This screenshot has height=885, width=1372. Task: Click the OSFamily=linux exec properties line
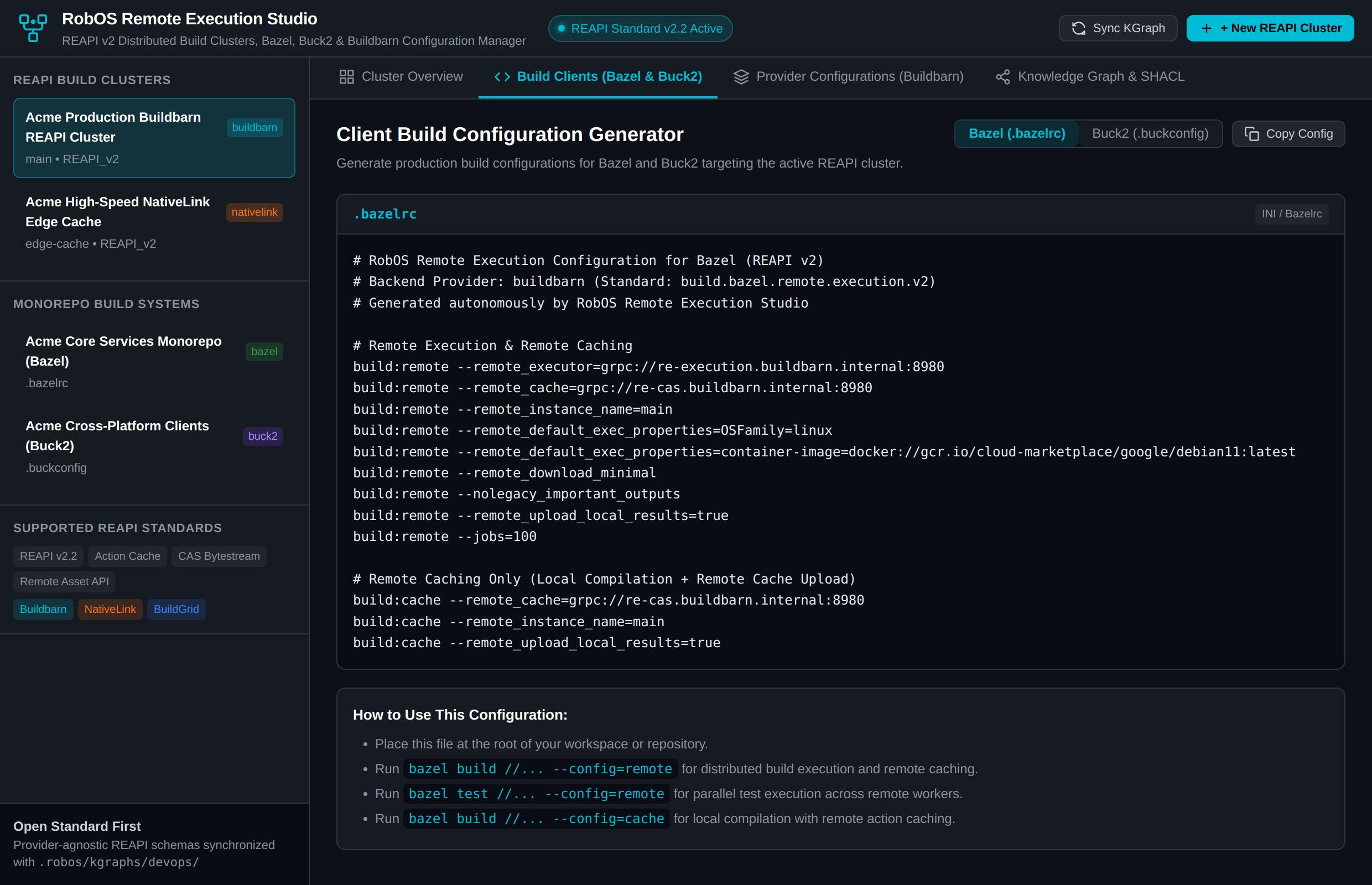tap(592, 430)
